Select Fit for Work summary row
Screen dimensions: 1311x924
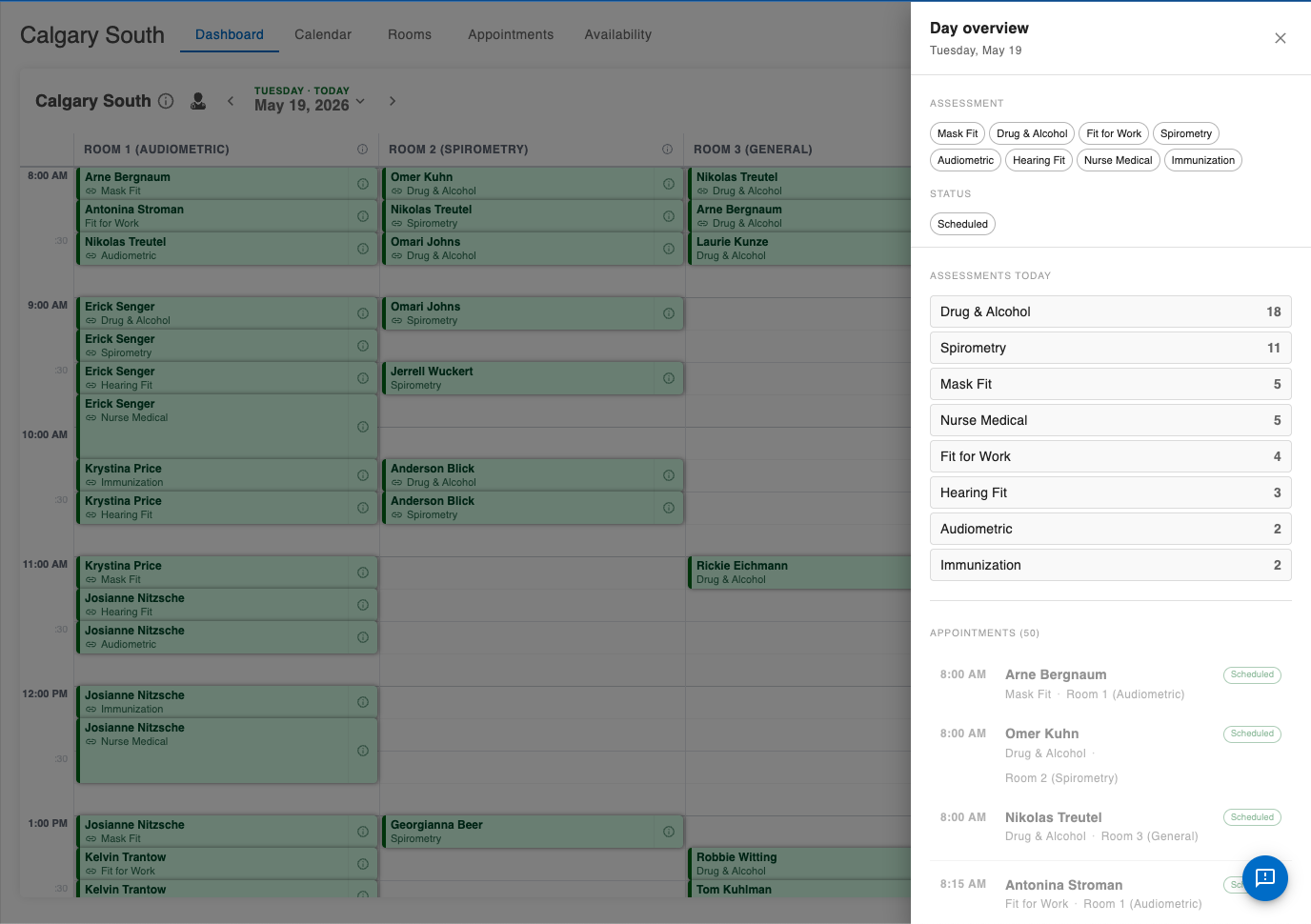(1111, 456)
